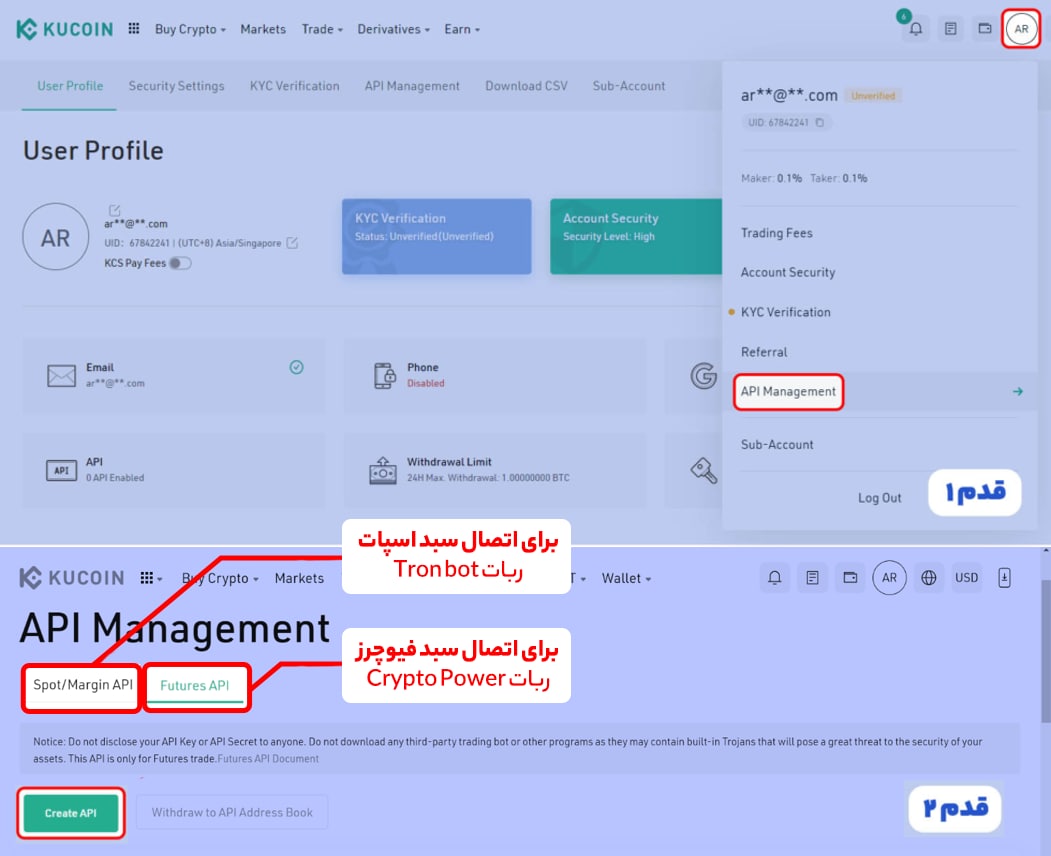1051x856 pixels.
Task: Open the Account Security level card
Action: 635,236
